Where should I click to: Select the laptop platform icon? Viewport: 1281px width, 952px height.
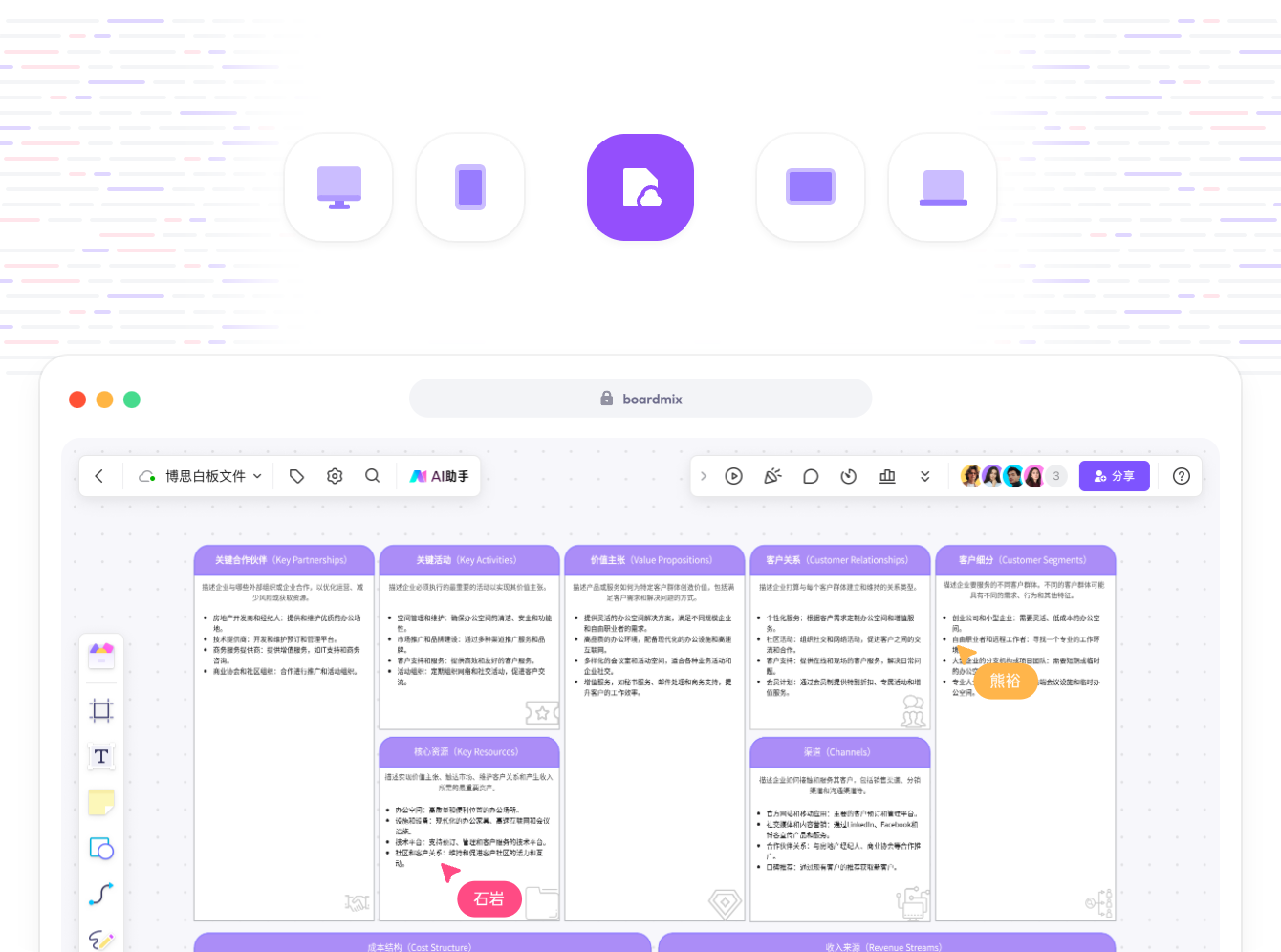pos(943,187)
